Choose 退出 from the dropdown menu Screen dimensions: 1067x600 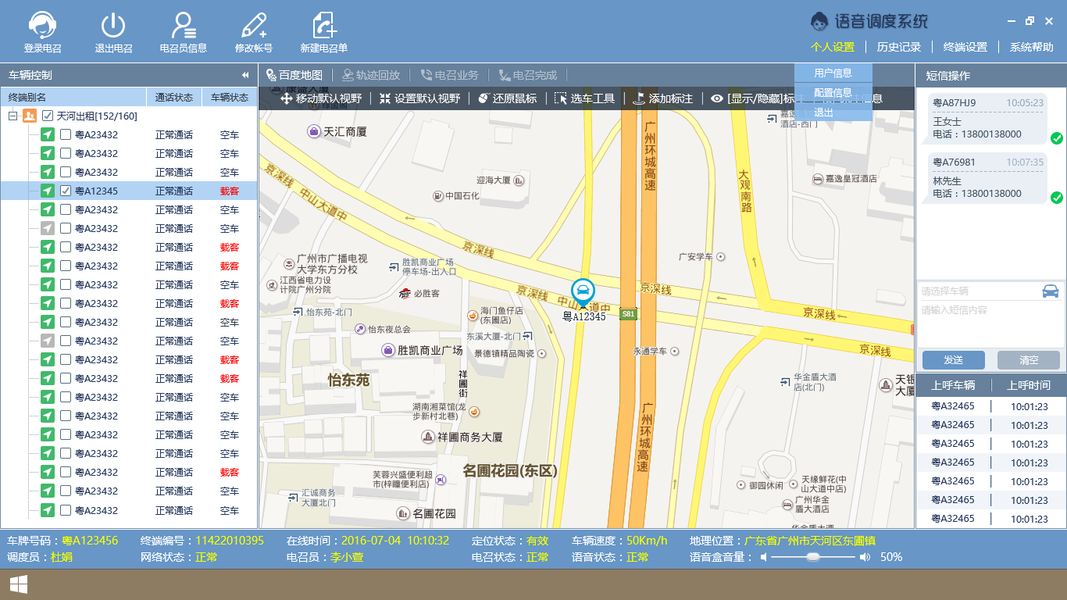[833, 112]
